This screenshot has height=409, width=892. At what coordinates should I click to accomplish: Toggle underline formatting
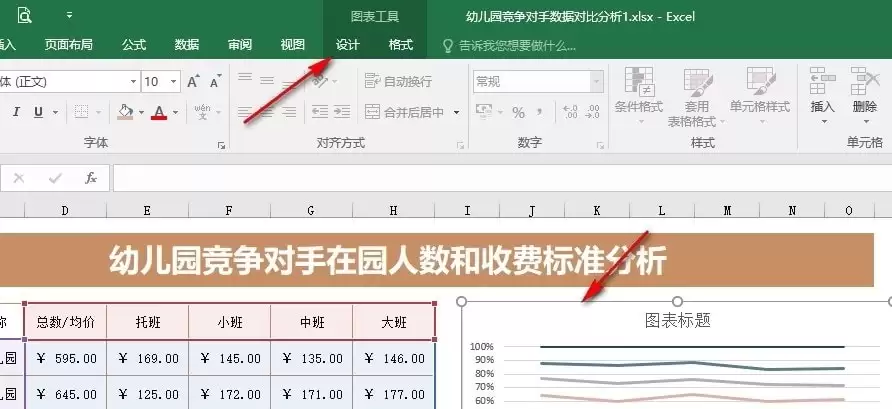click(38, 112)
